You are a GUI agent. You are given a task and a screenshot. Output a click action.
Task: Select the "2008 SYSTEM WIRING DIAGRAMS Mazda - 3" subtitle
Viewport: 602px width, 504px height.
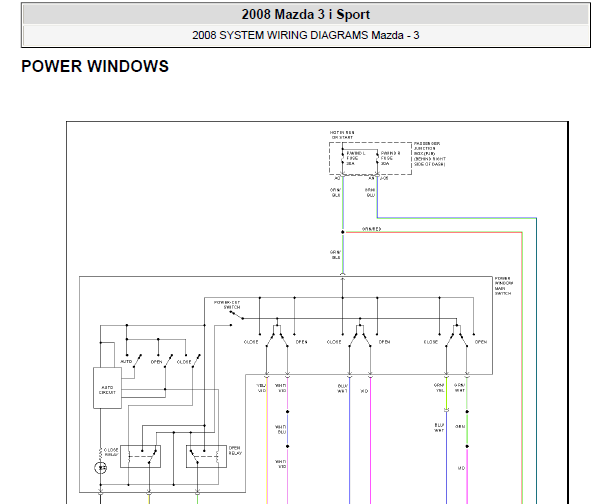pos(306,35)
